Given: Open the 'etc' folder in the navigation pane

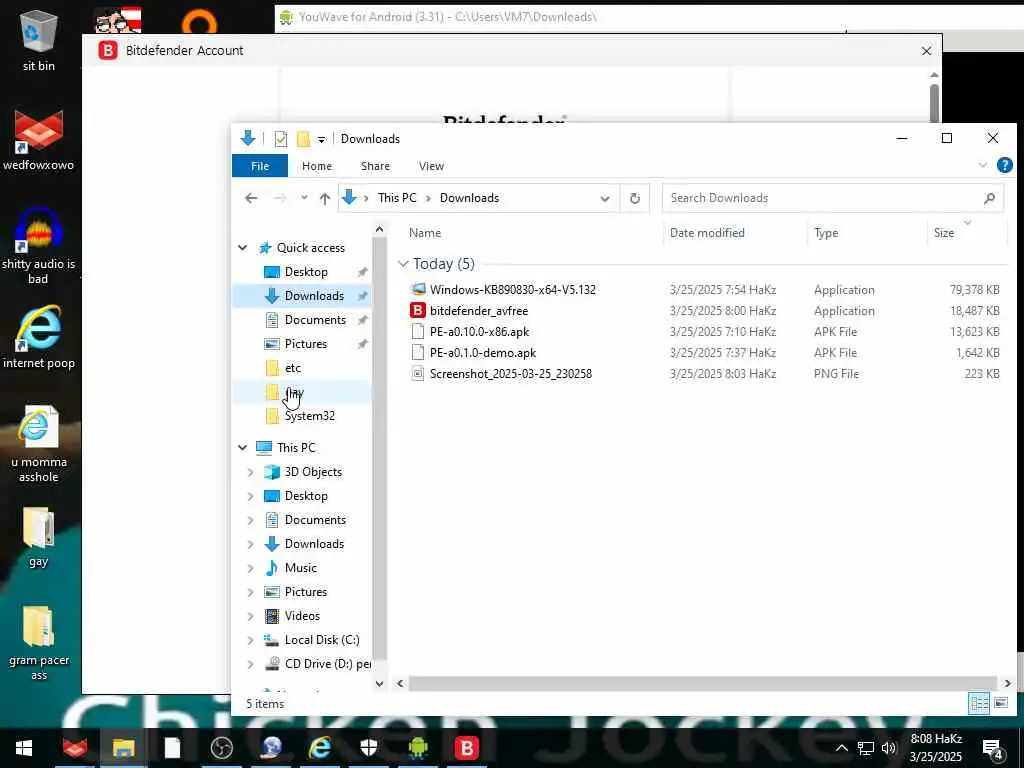Looking at the screenshot, I should point(293,368).
